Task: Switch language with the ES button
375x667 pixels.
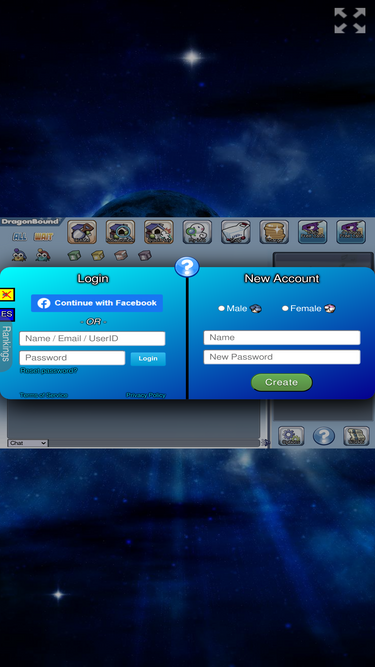Action: tap(7, 314)
